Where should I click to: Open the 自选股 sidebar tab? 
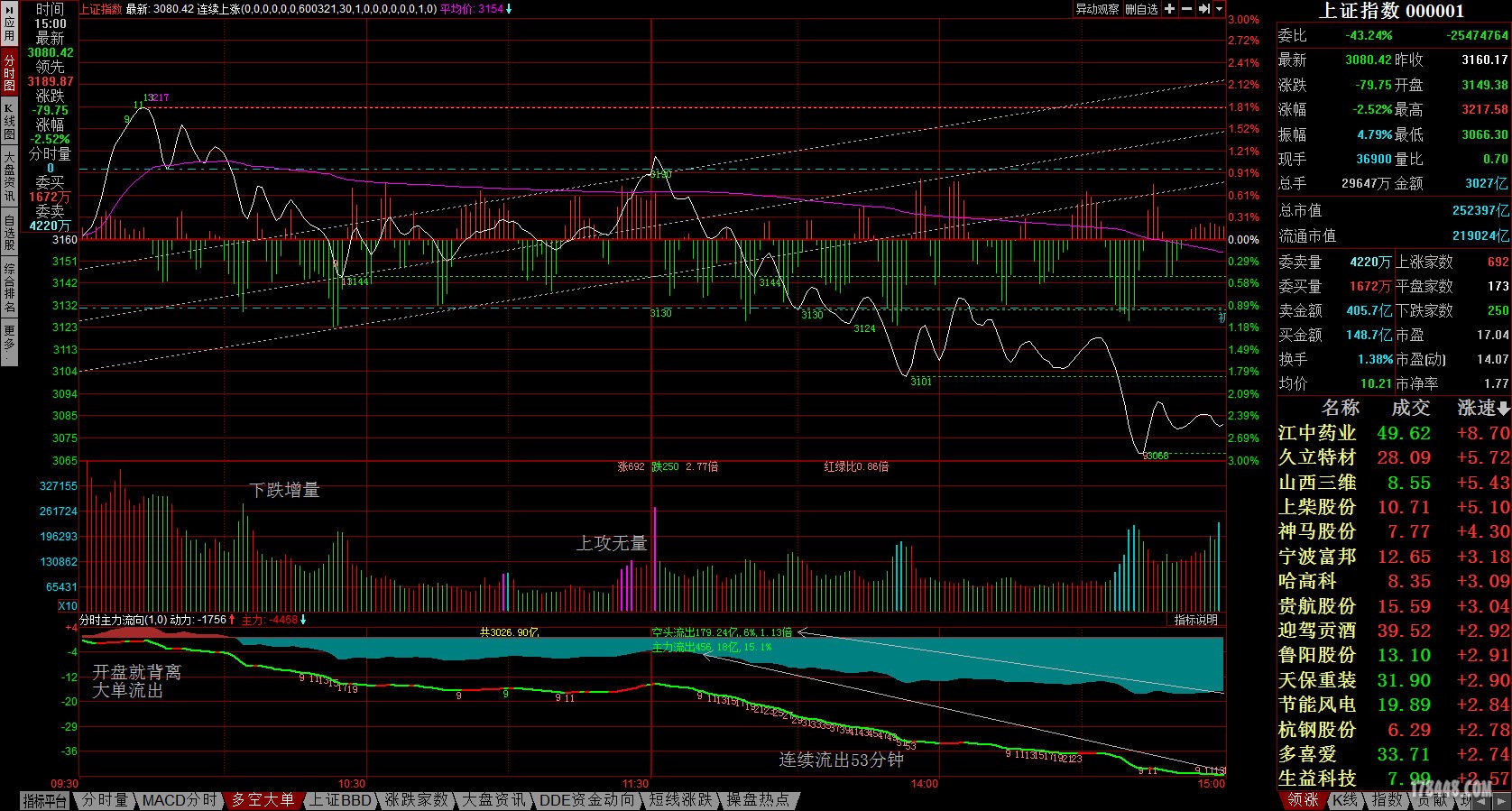tap(9, 232)
